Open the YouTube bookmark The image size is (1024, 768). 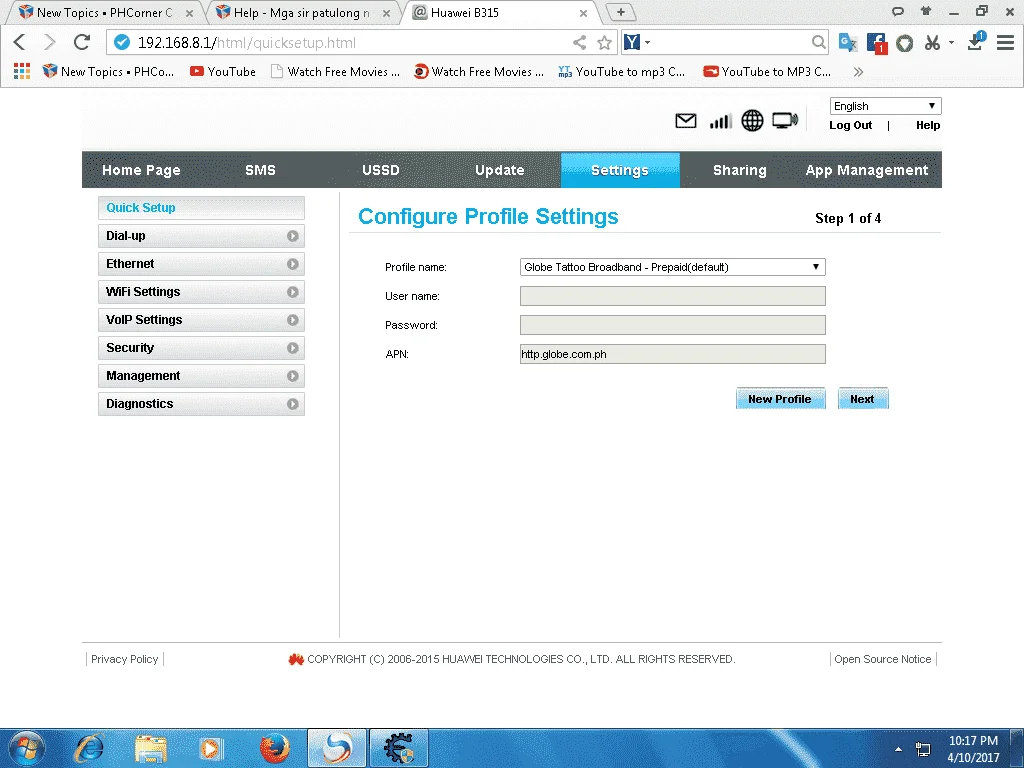coord(223,72)
